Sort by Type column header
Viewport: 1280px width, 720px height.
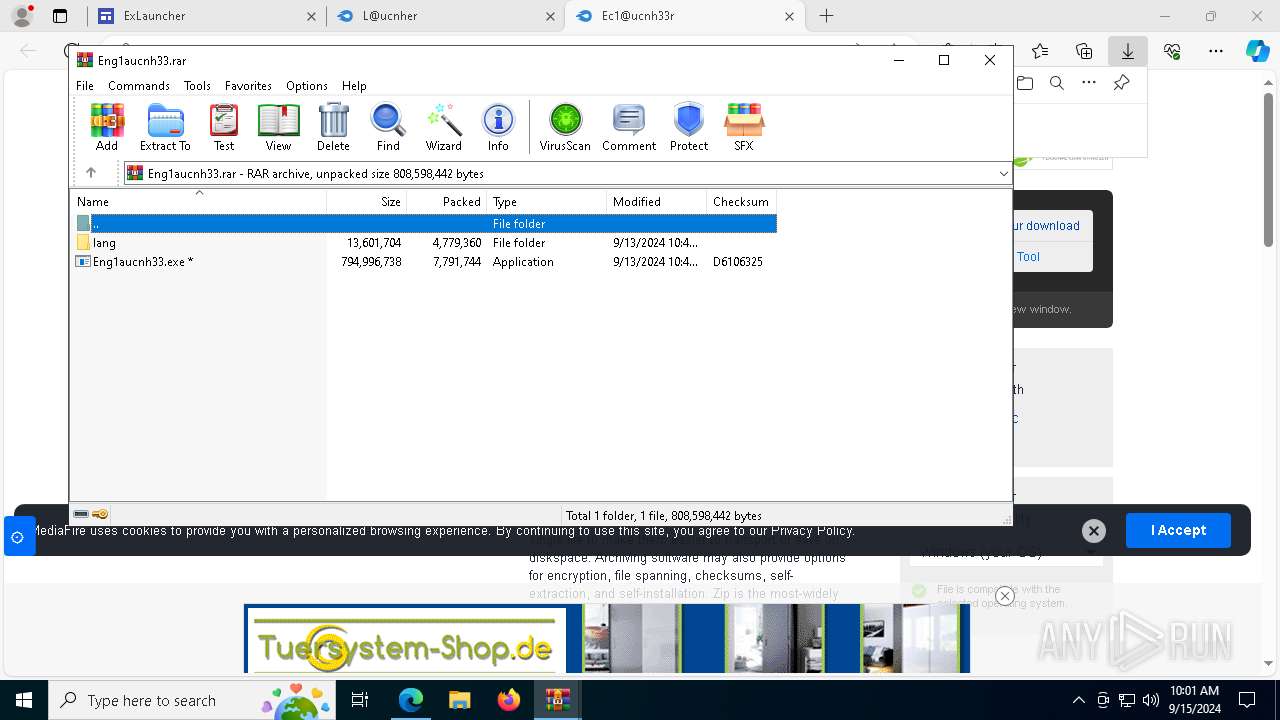546,201
